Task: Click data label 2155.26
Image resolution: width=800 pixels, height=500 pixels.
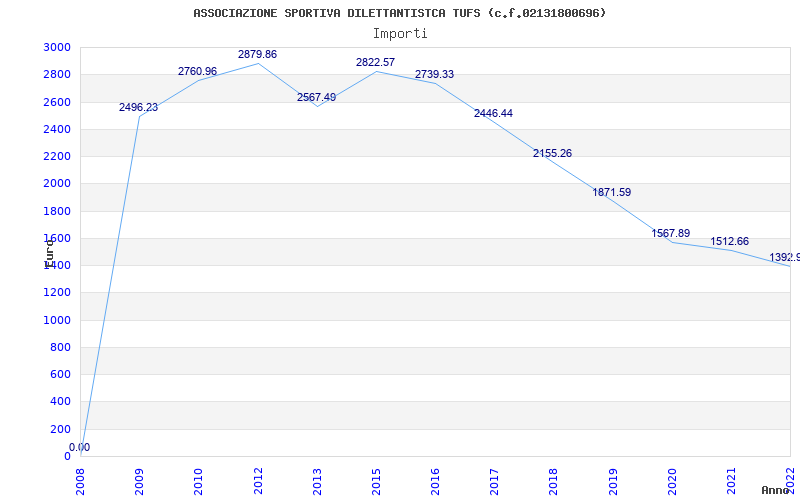Action: (x=553, y=154)
